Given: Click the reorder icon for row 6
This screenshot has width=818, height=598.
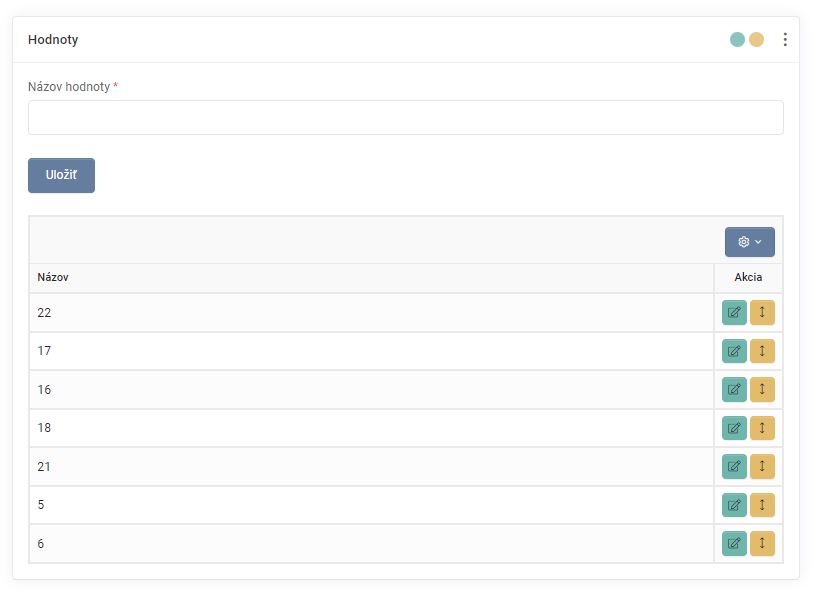Looking at the screenshot, I should pyautogui.click(x=762, y=544).
